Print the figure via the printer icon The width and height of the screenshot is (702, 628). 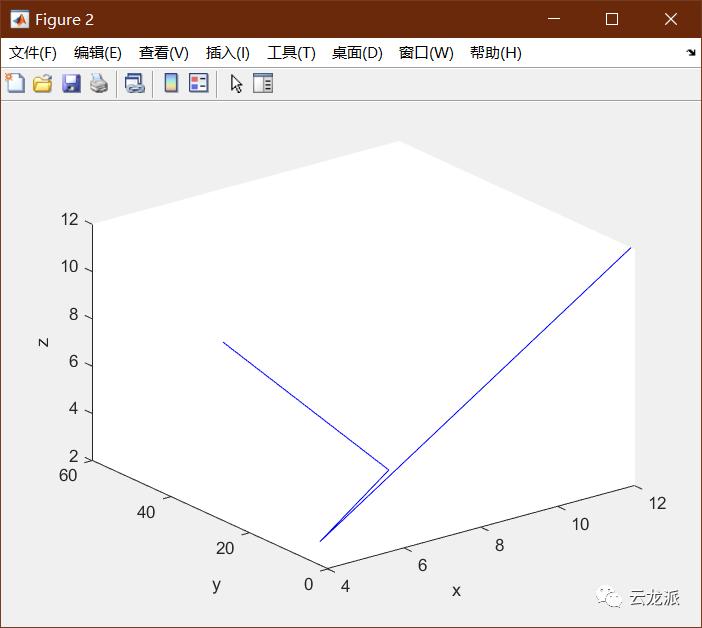(99, 84)
